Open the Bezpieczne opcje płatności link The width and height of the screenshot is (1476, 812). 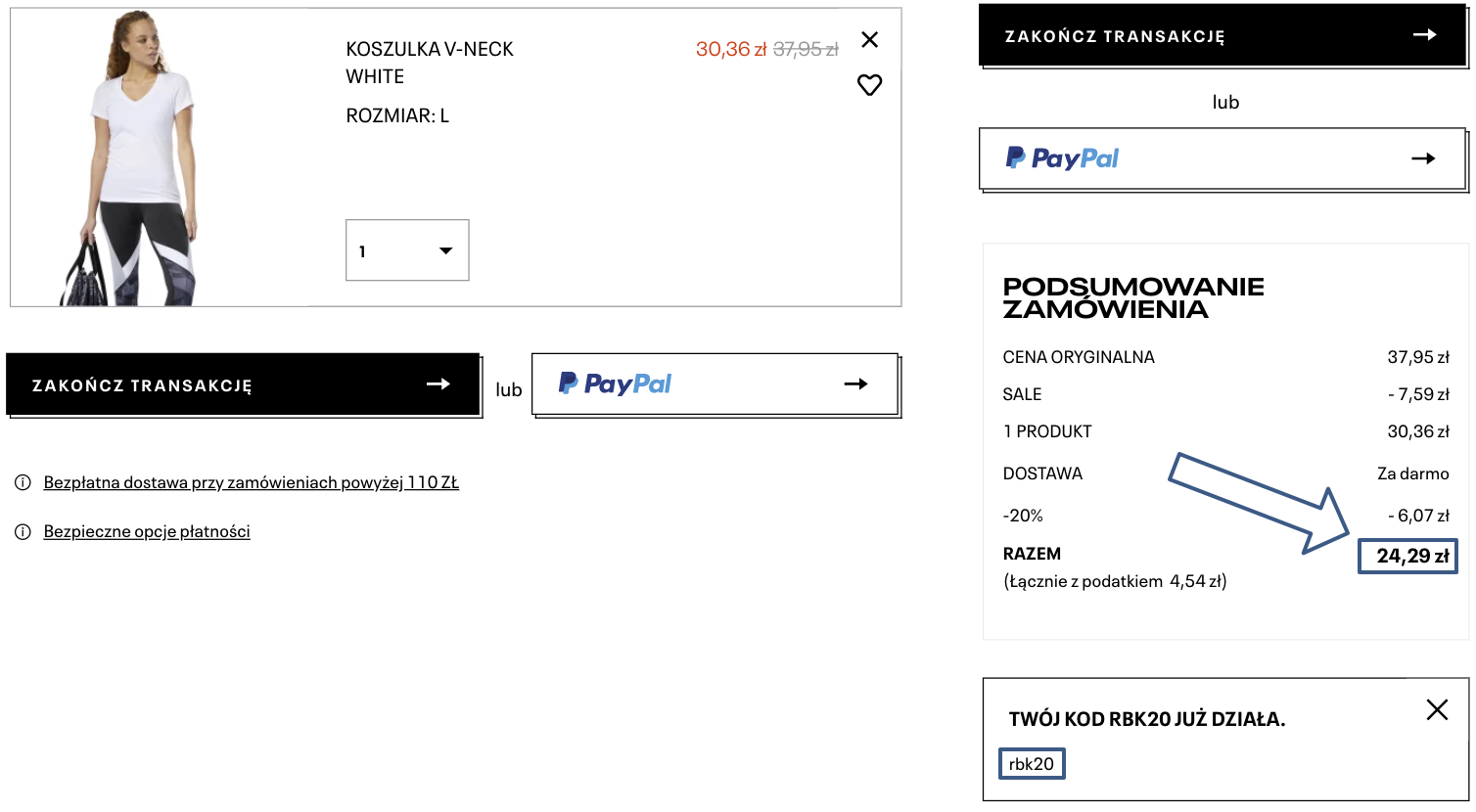point(147,531)
